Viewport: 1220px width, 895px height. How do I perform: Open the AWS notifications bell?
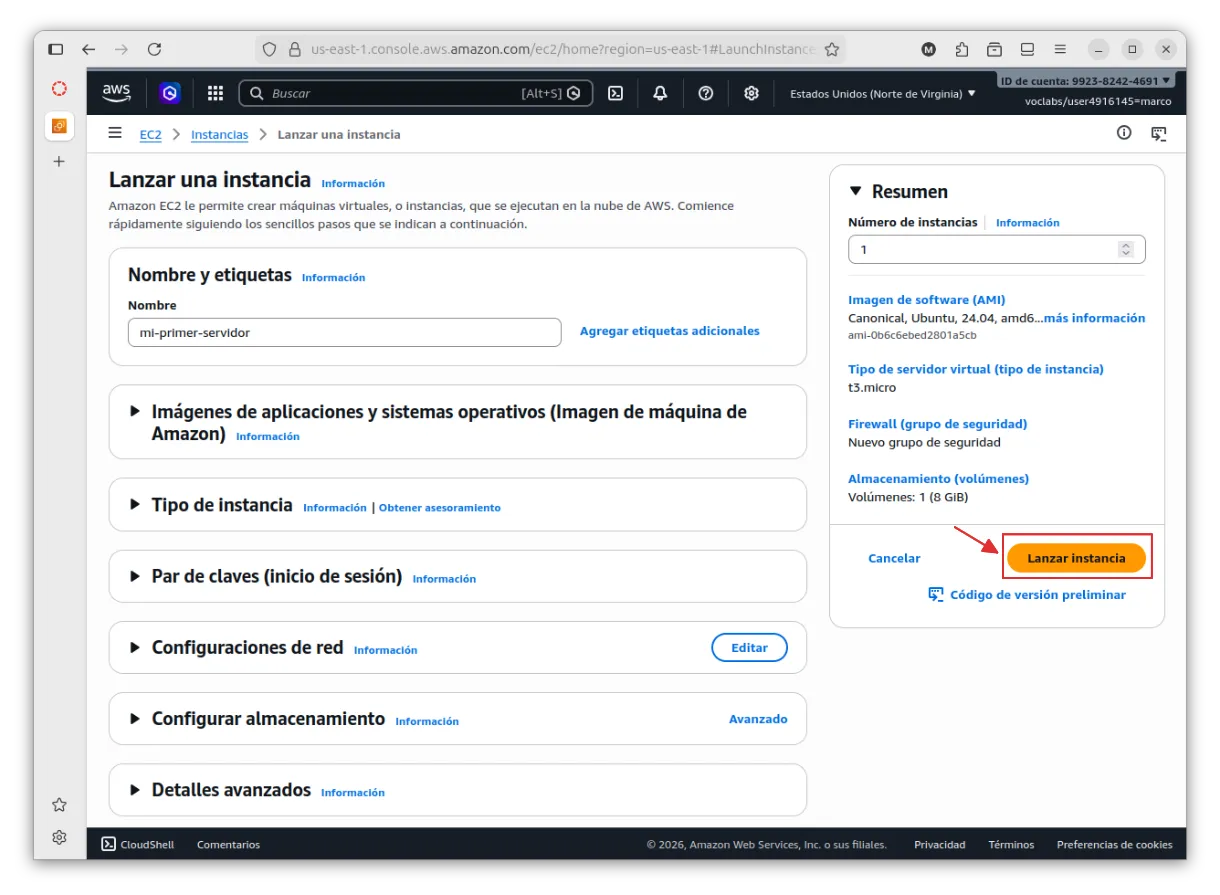tap(660, 93)
